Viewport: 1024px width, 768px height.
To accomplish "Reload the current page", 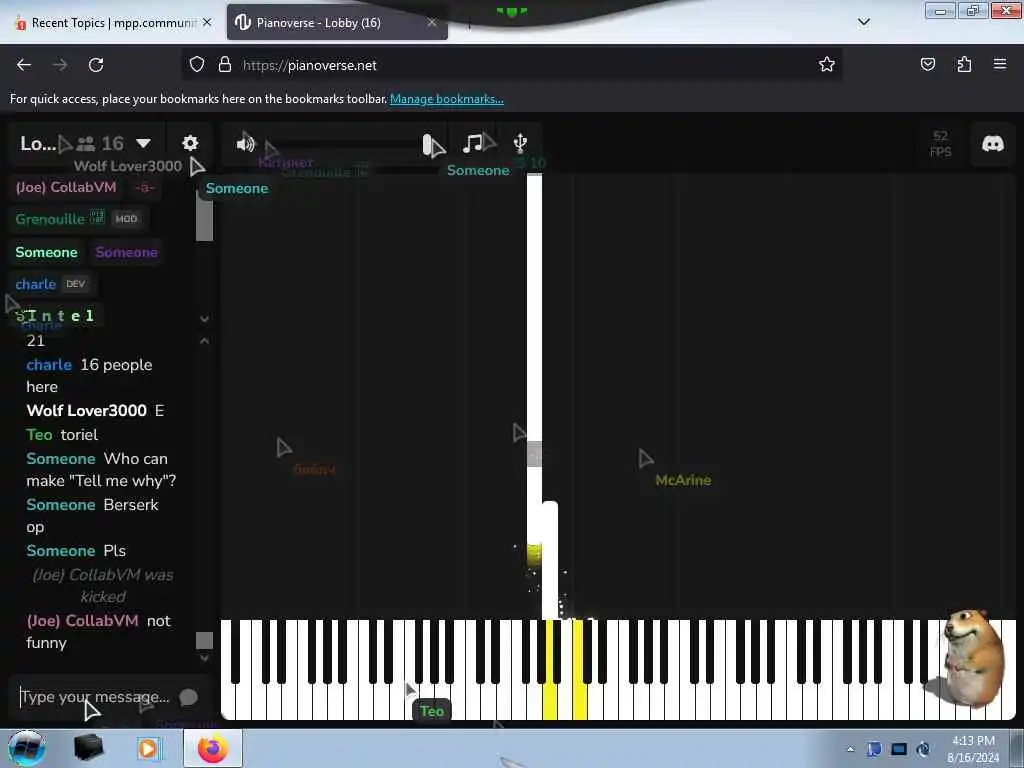I will point(96,65).
